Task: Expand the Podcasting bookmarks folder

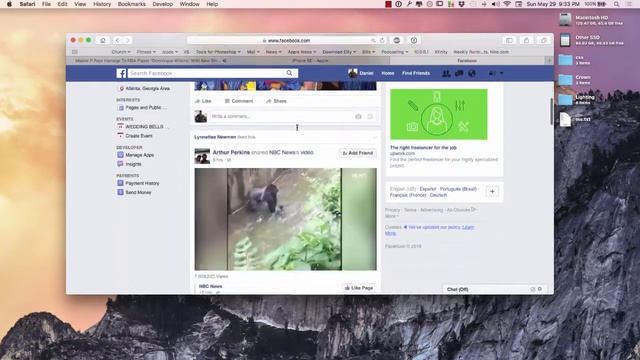Action: 394,52
